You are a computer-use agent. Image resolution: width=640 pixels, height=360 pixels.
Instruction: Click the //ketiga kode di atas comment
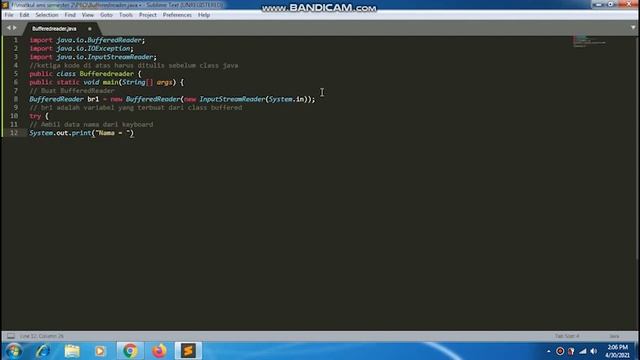(x=134, y=65)
